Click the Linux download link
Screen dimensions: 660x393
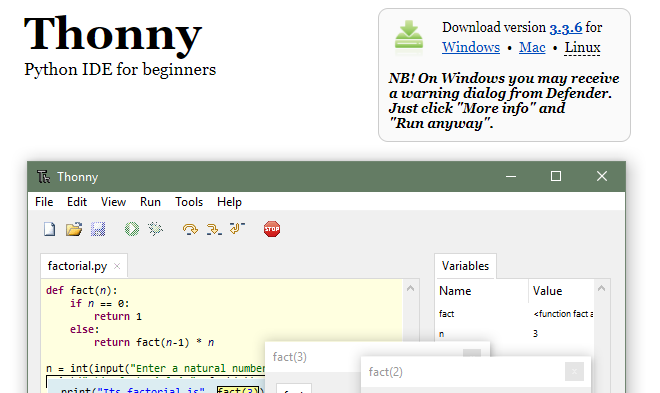583,48
